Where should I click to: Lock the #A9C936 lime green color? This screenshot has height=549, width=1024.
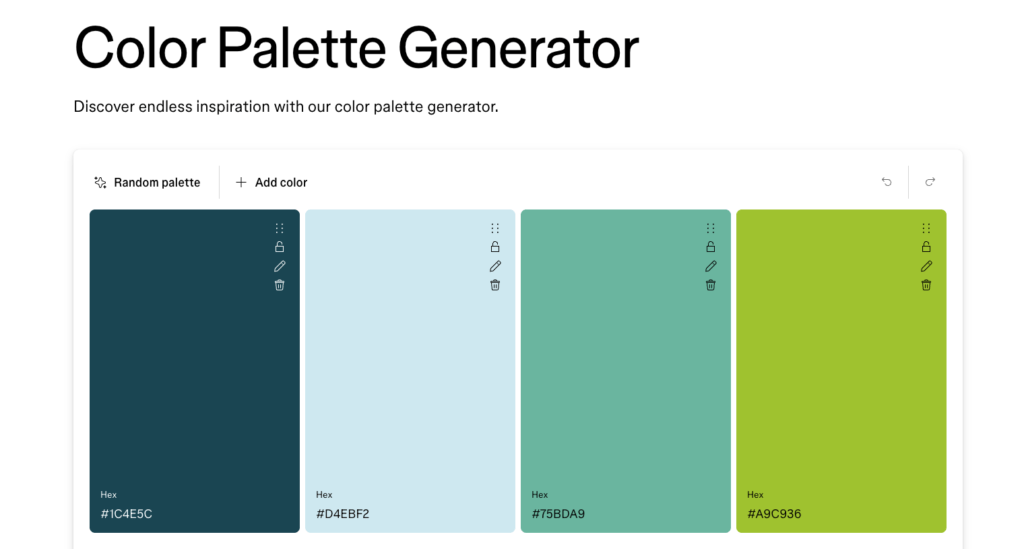(926, 247)
